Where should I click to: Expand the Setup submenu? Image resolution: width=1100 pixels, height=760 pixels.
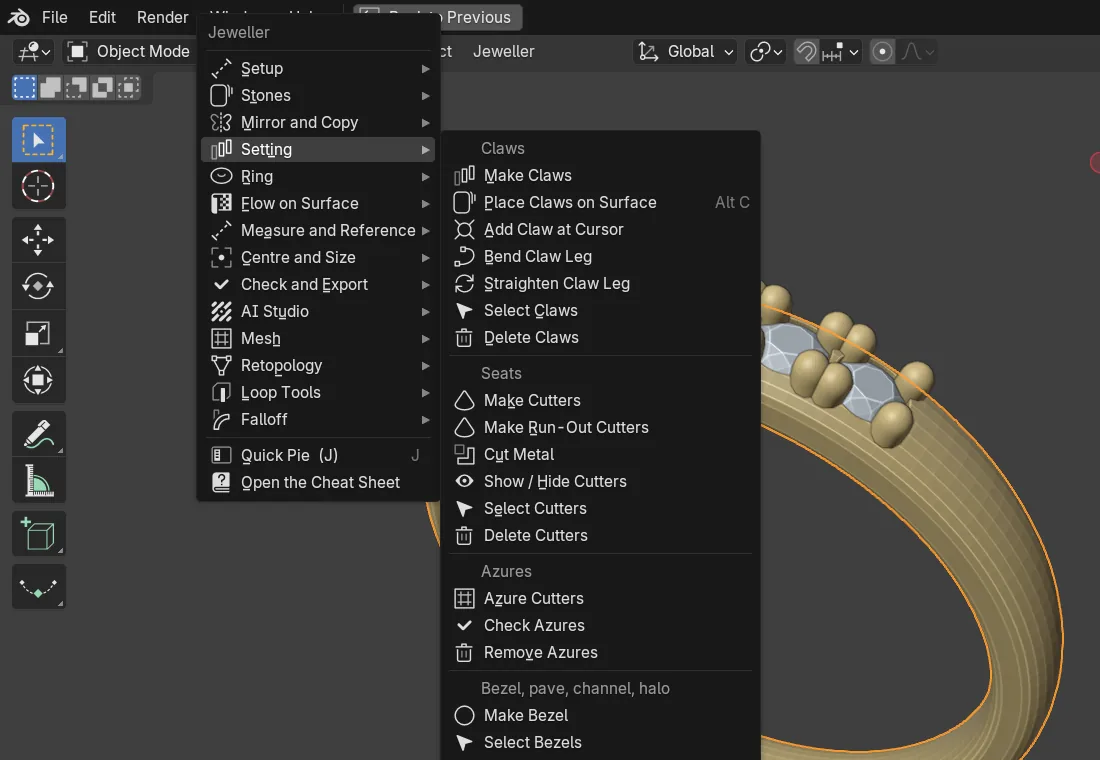pos(318,68)
